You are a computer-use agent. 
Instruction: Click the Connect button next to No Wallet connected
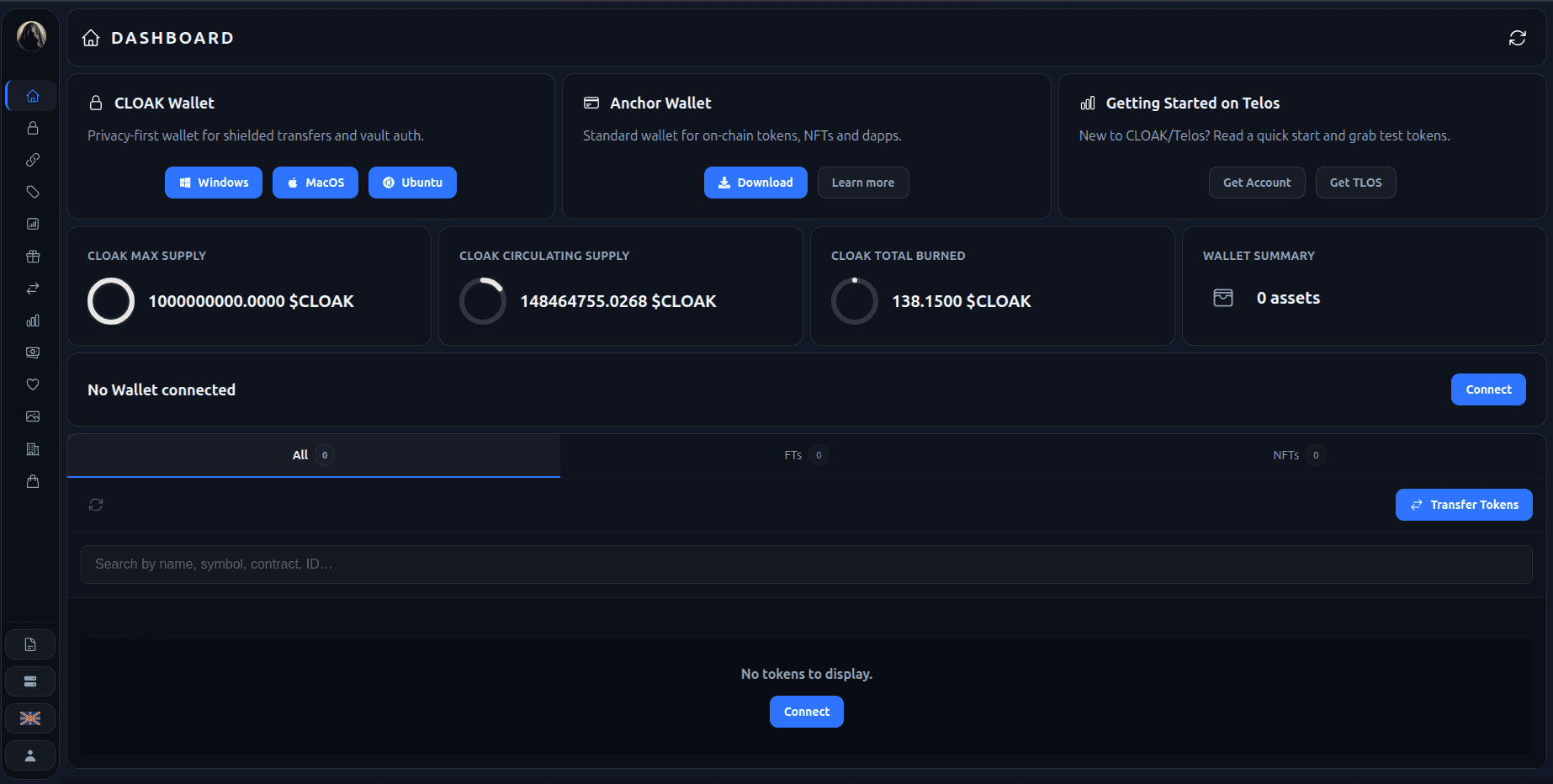coord(1487,389)
